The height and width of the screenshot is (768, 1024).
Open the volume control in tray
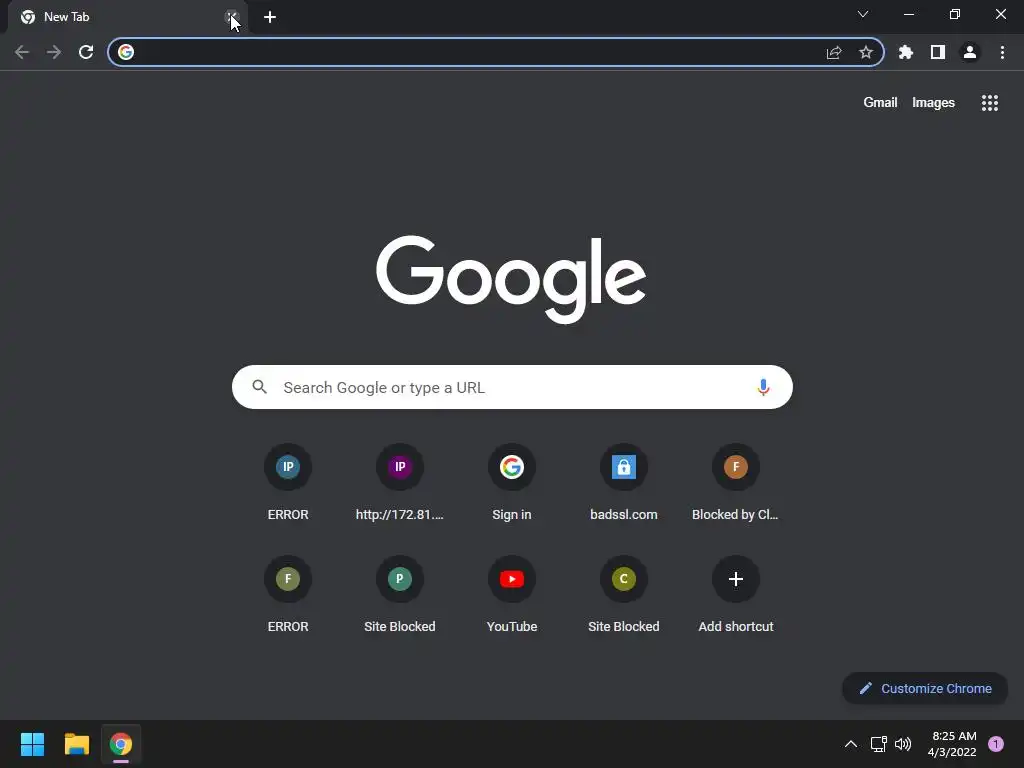[x=903, y=744]
